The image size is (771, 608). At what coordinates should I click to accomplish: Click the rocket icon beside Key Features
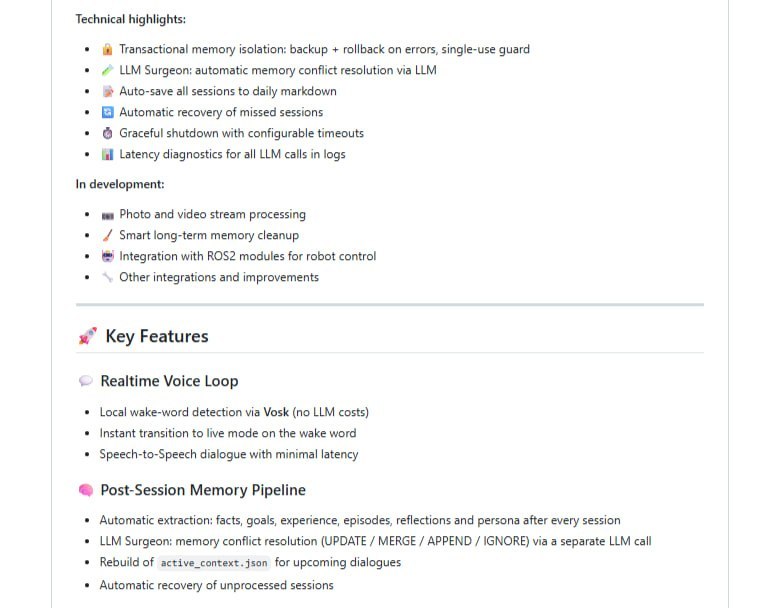pos(88,336)
